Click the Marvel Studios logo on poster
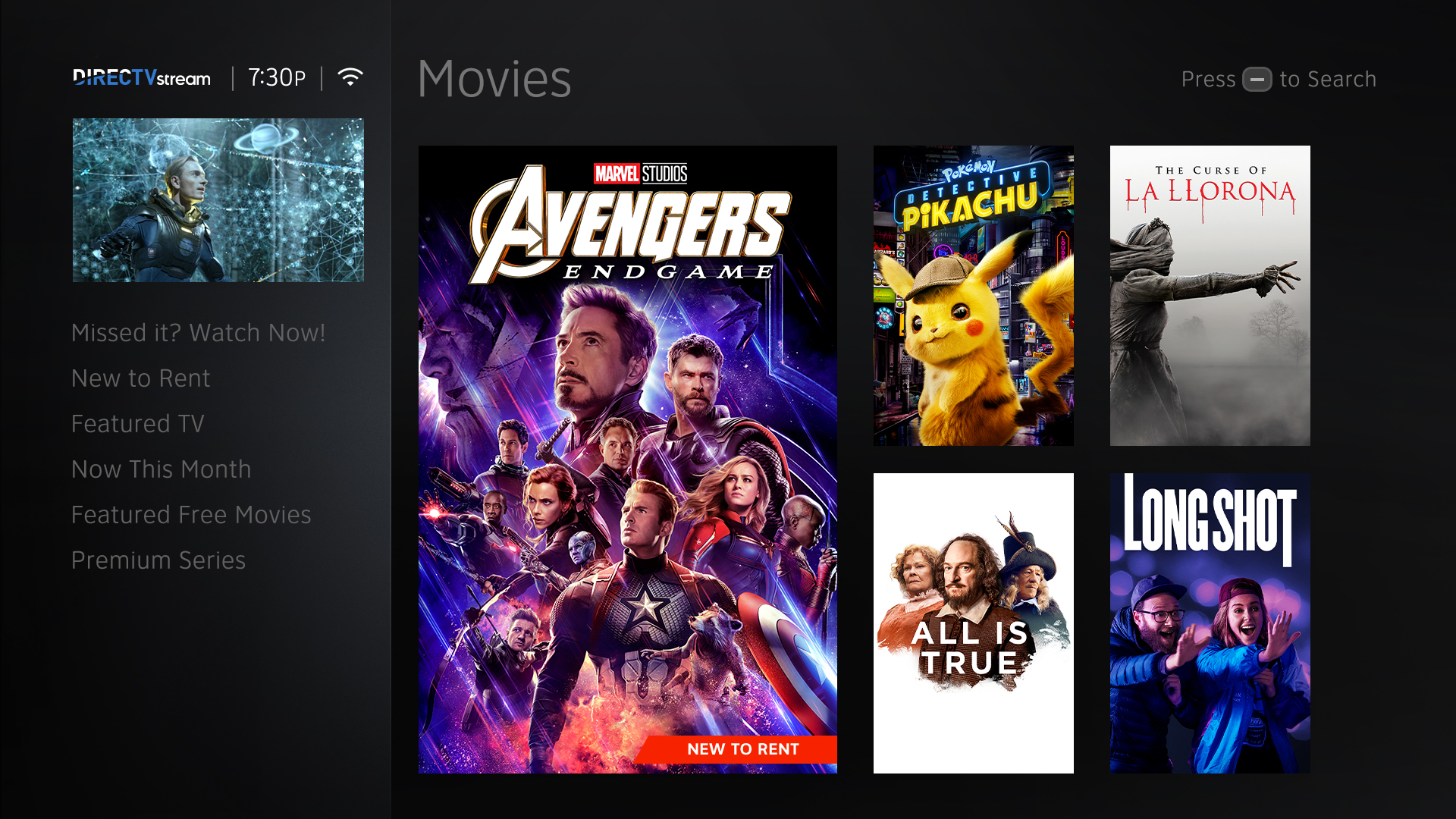1456x819 pixels. coord(641,174)
